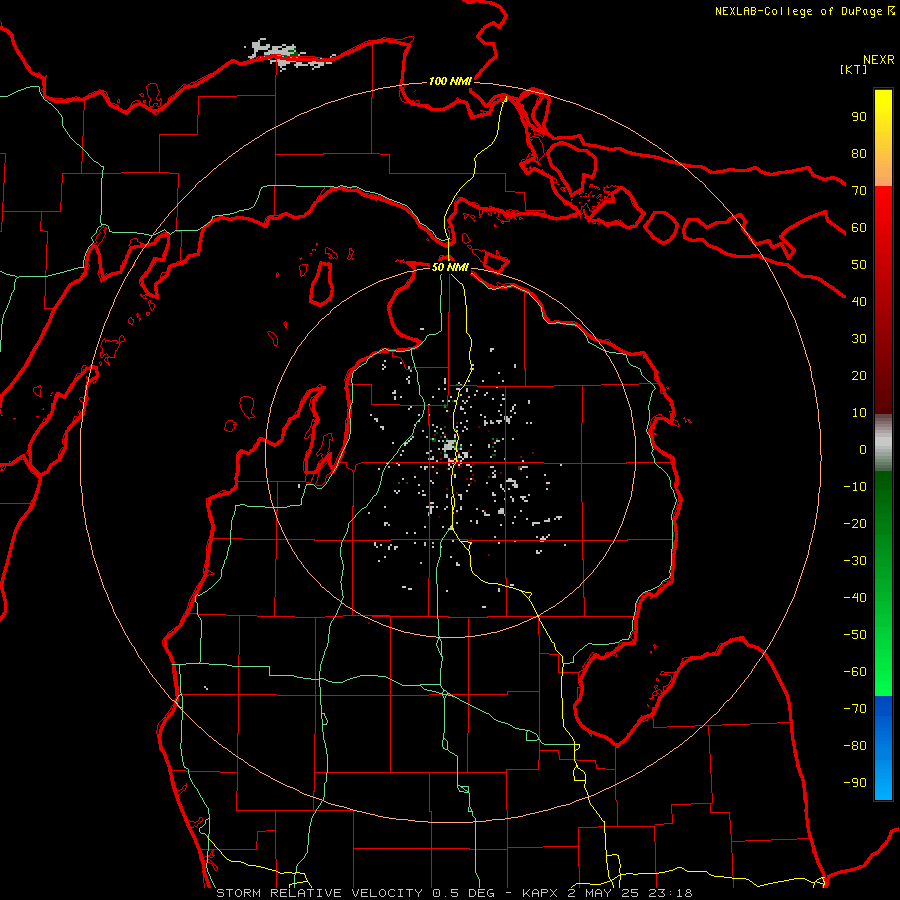Click the -40 value on the velocity scale
Screen dimensions: 900x900
[855, 598]
